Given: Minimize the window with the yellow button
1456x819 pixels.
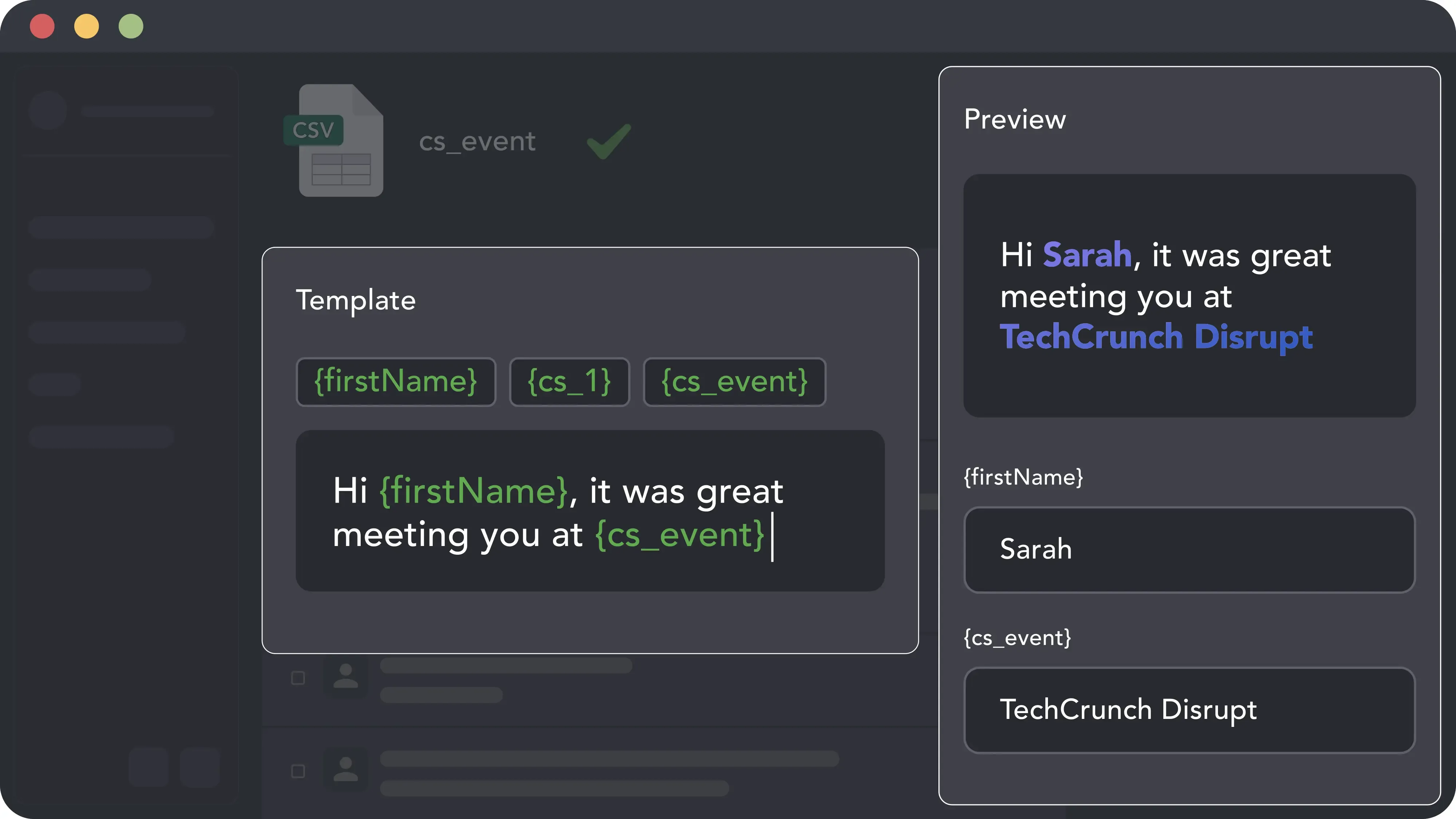Looking at the screenshot, I should point(87,27).
